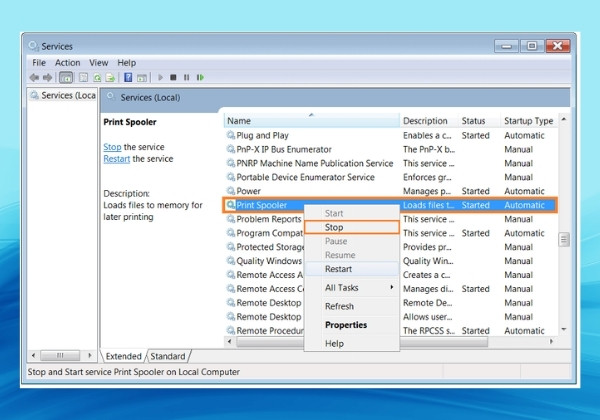The width and height of the screenshot is (600, 420).
Task: Choose Restart from the context menu
Action: point(352,269)
